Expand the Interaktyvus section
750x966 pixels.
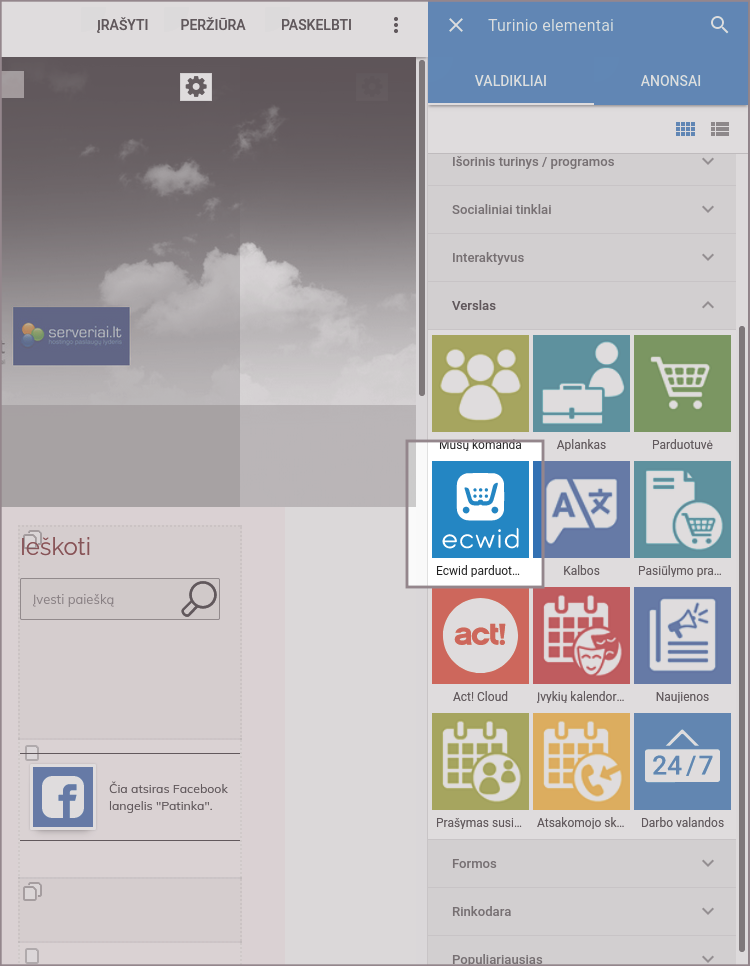[582, 258]
